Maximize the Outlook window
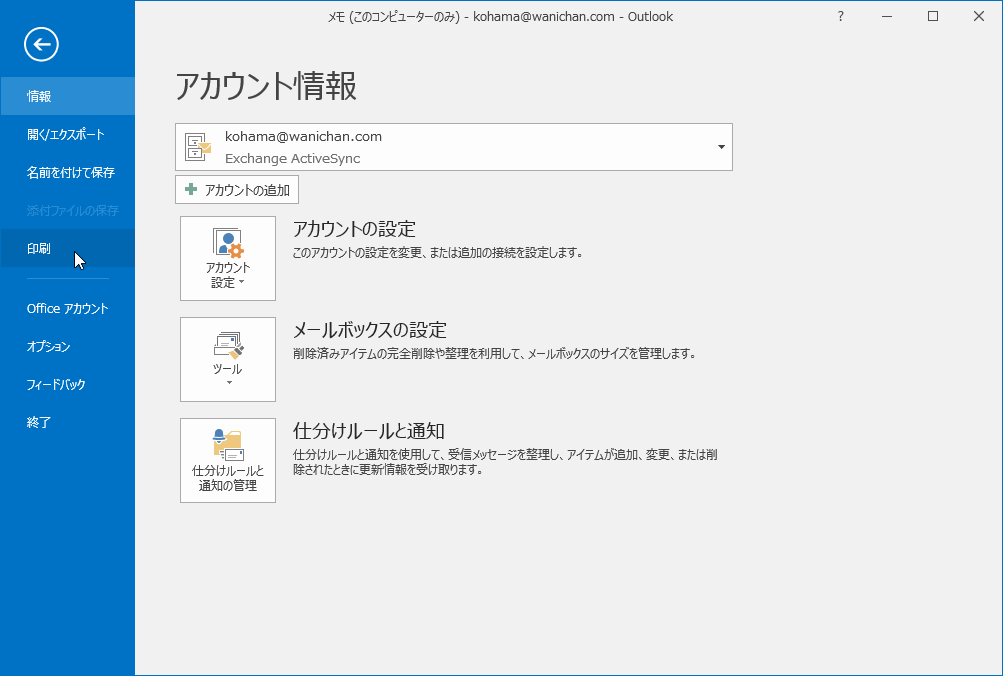This screenshot has height=676, width=1003. pos(933,17)
